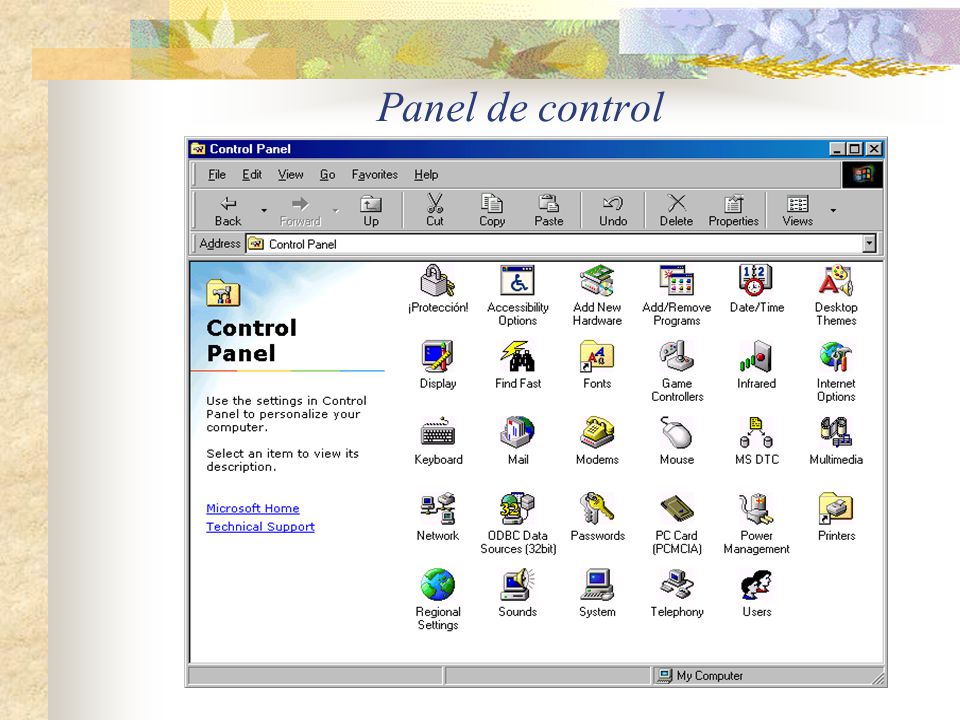The width and height of the screenshot is (960, 720).
Task: Click My Computer in status bar
Action: pyautogui.click(x=700, y=675)
